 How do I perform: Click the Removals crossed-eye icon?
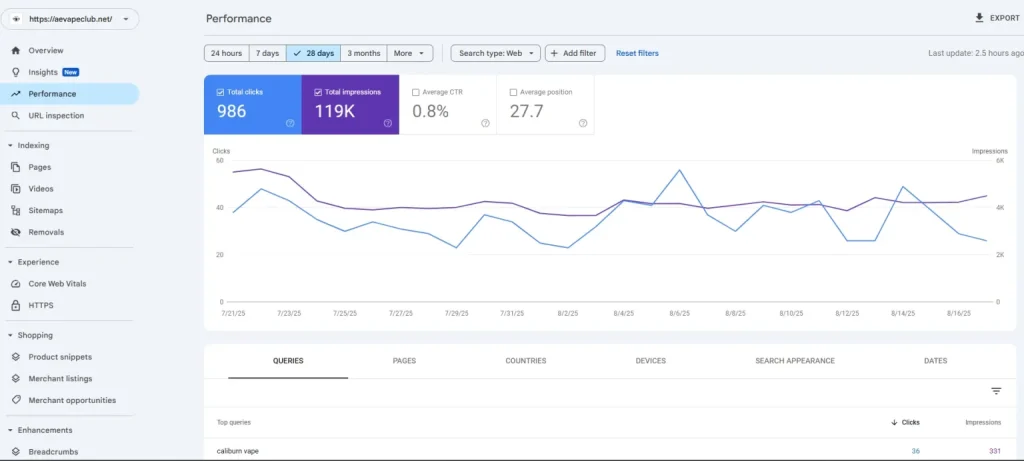[16, 232]
